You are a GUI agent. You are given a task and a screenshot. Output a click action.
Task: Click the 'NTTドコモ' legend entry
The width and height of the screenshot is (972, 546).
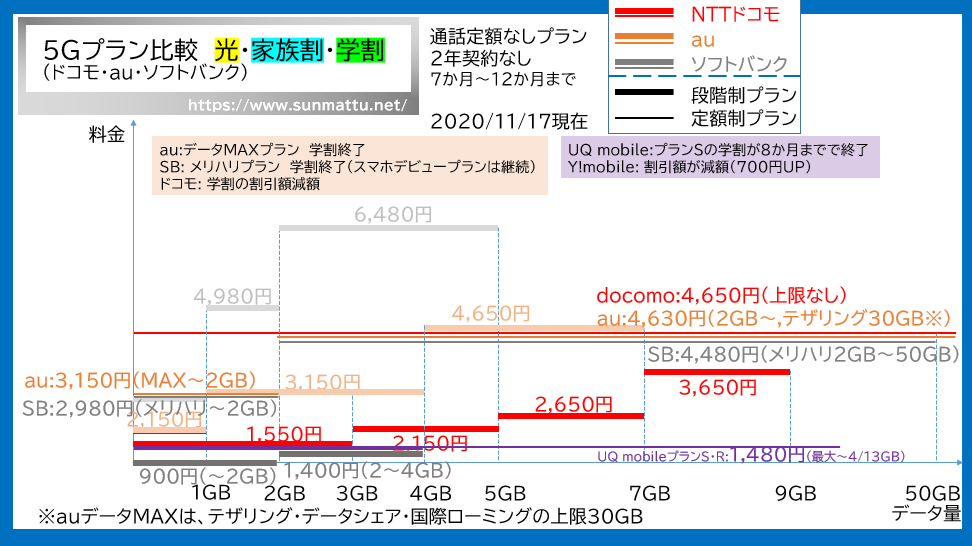(x=735, y=14)
